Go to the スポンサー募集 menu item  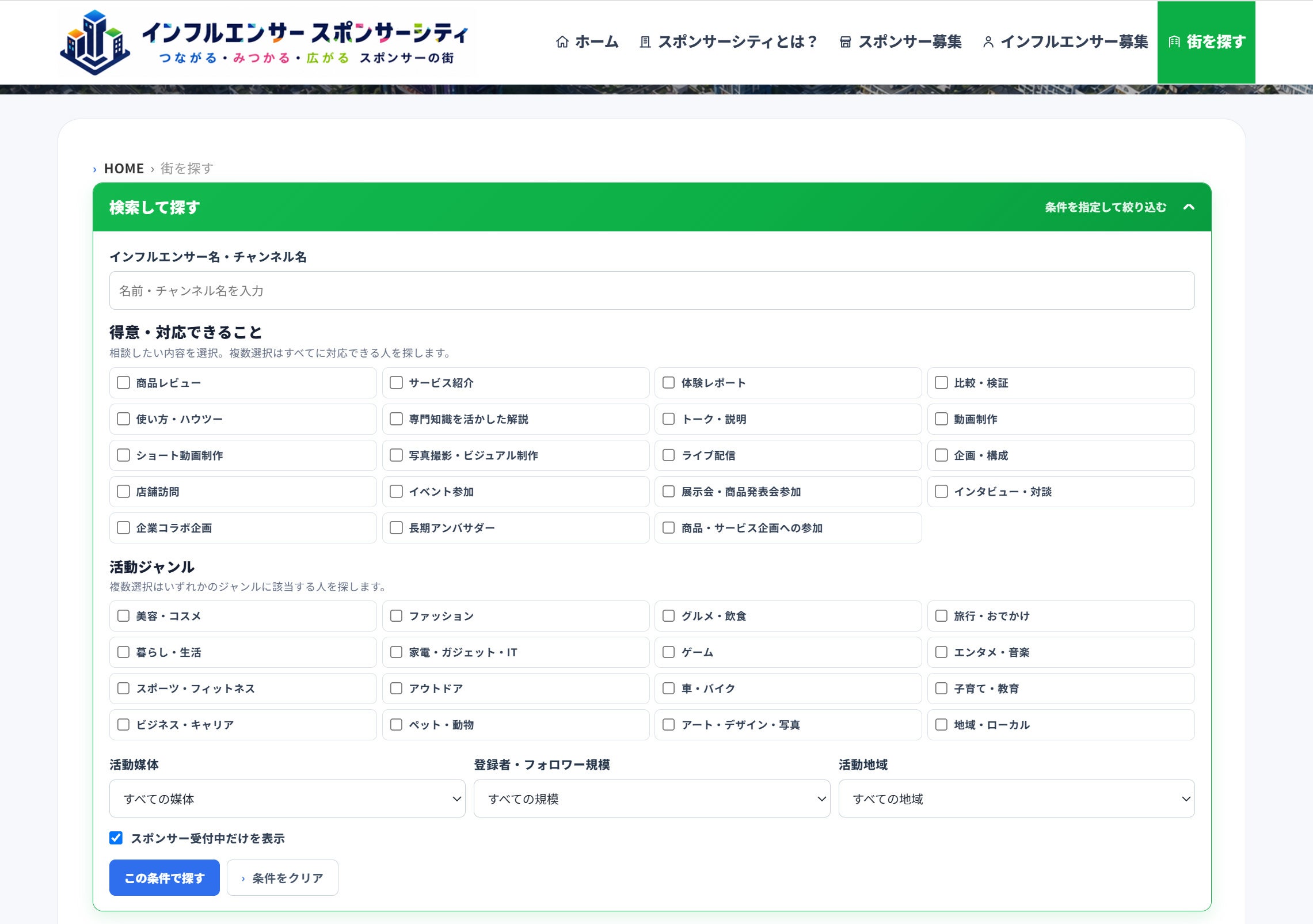901,42
